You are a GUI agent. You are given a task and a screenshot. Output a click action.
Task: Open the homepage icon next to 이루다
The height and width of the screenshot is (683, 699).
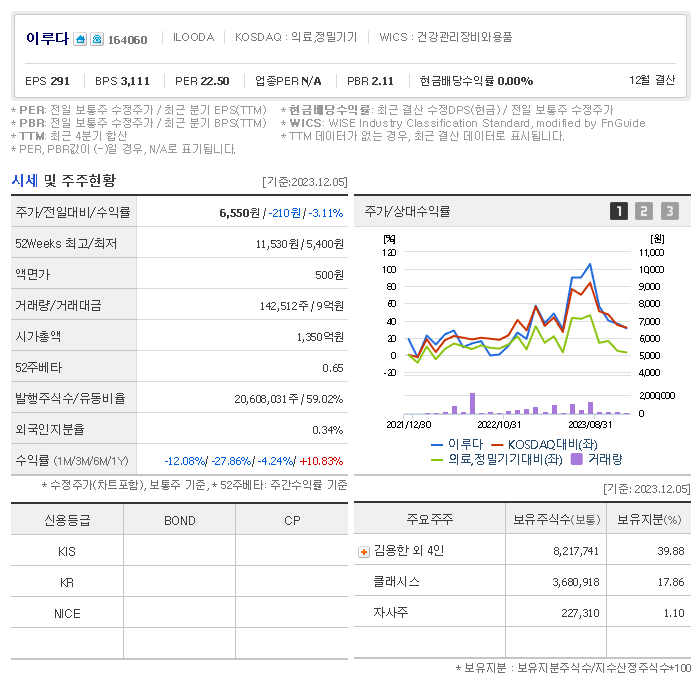[80, 39]
